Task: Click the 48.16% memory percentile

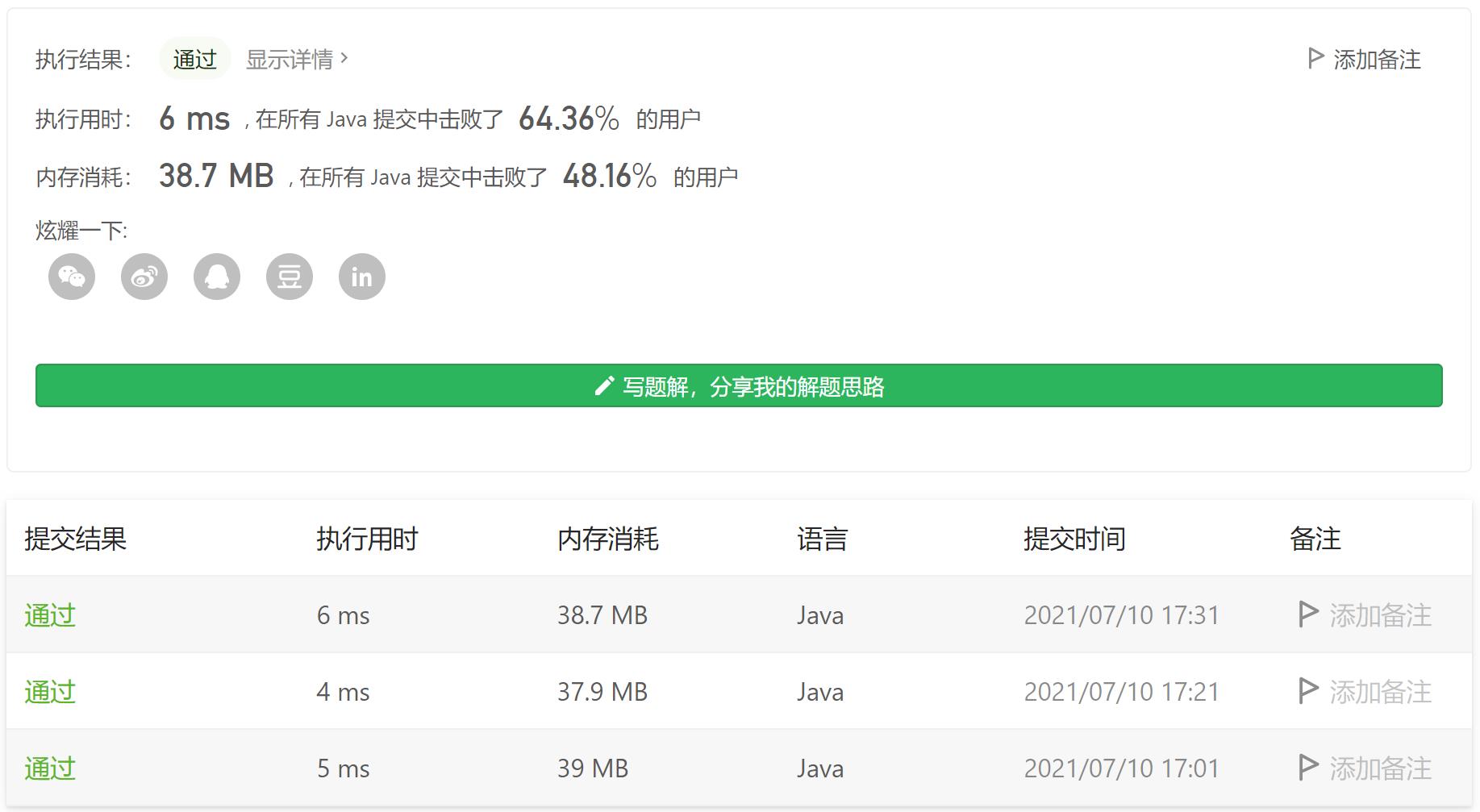Action: pos(610,176)
